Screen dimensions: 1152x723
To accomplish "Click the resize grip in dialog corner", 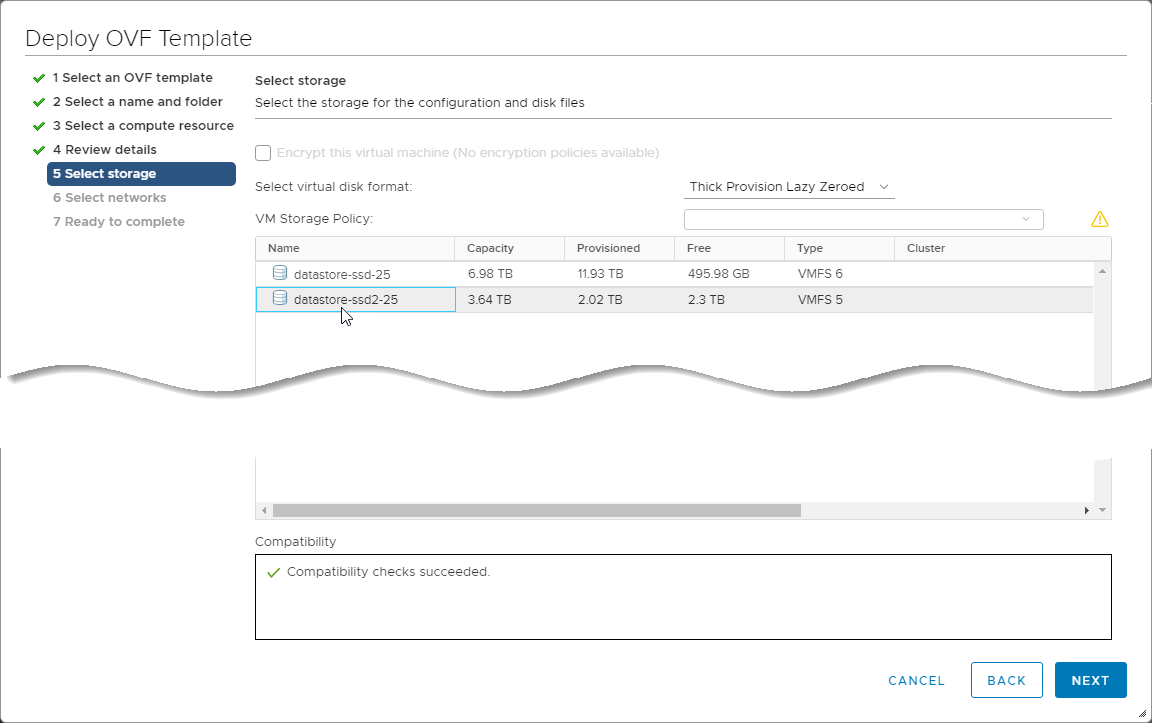I will 1142,713.
